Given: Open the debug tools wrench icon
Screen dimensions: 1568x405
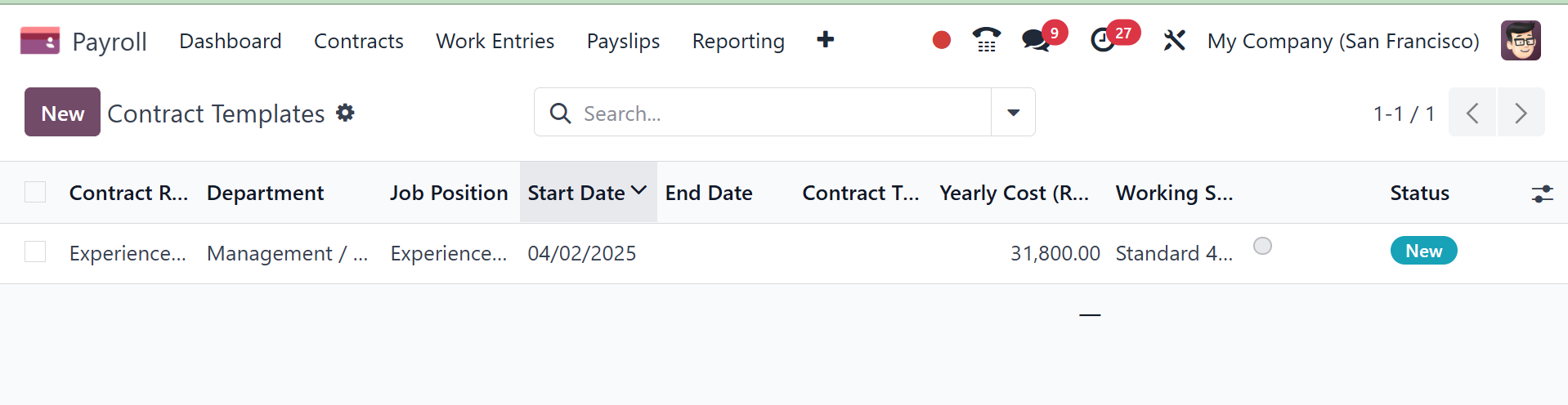Looking at the screenshot, I should 1174,40.
